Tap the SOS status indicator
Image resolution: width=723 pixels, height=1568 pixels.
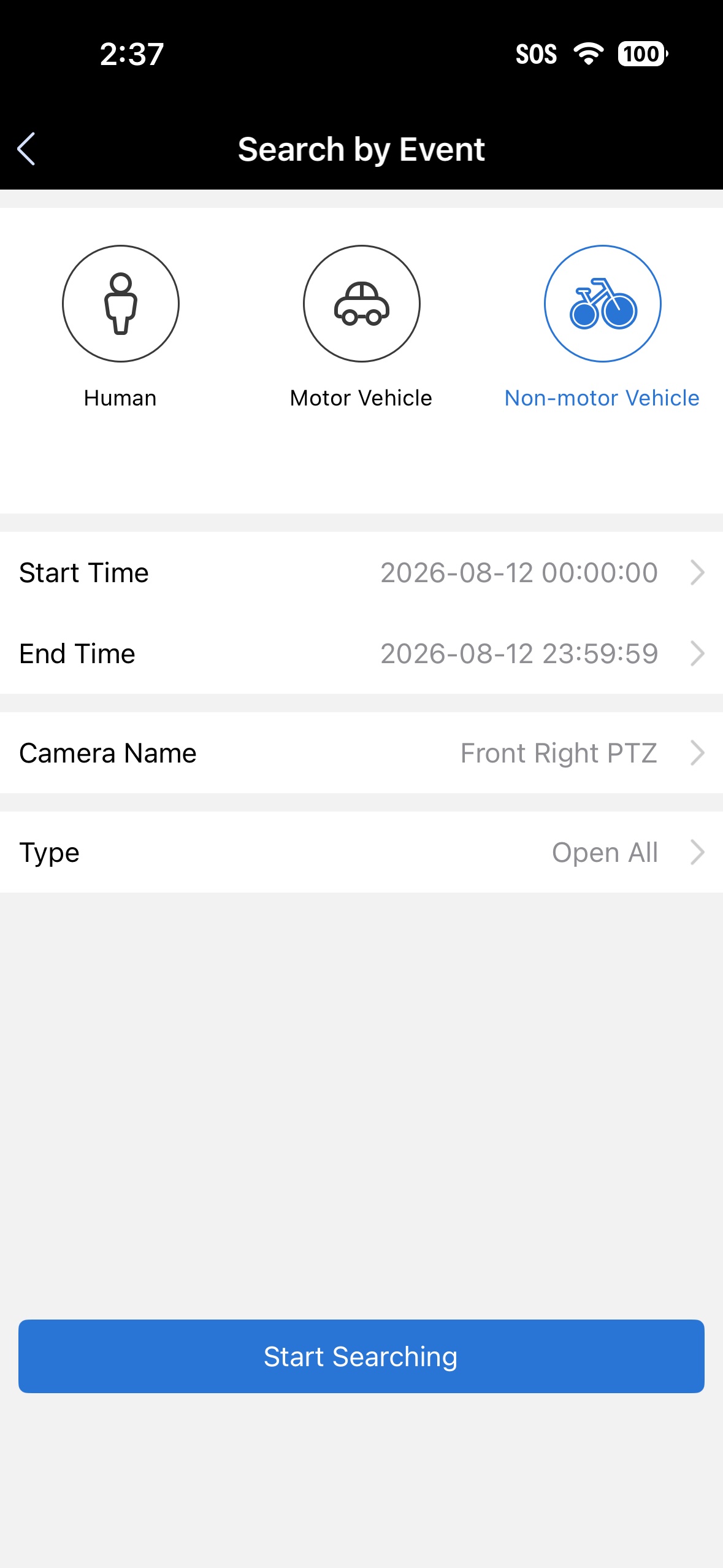tap(536, 54)
